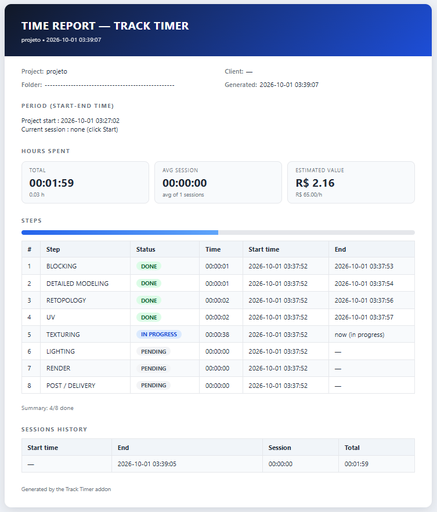
Task: Click the DONE badge in RETOPOLOGY row
Action: 149,300
